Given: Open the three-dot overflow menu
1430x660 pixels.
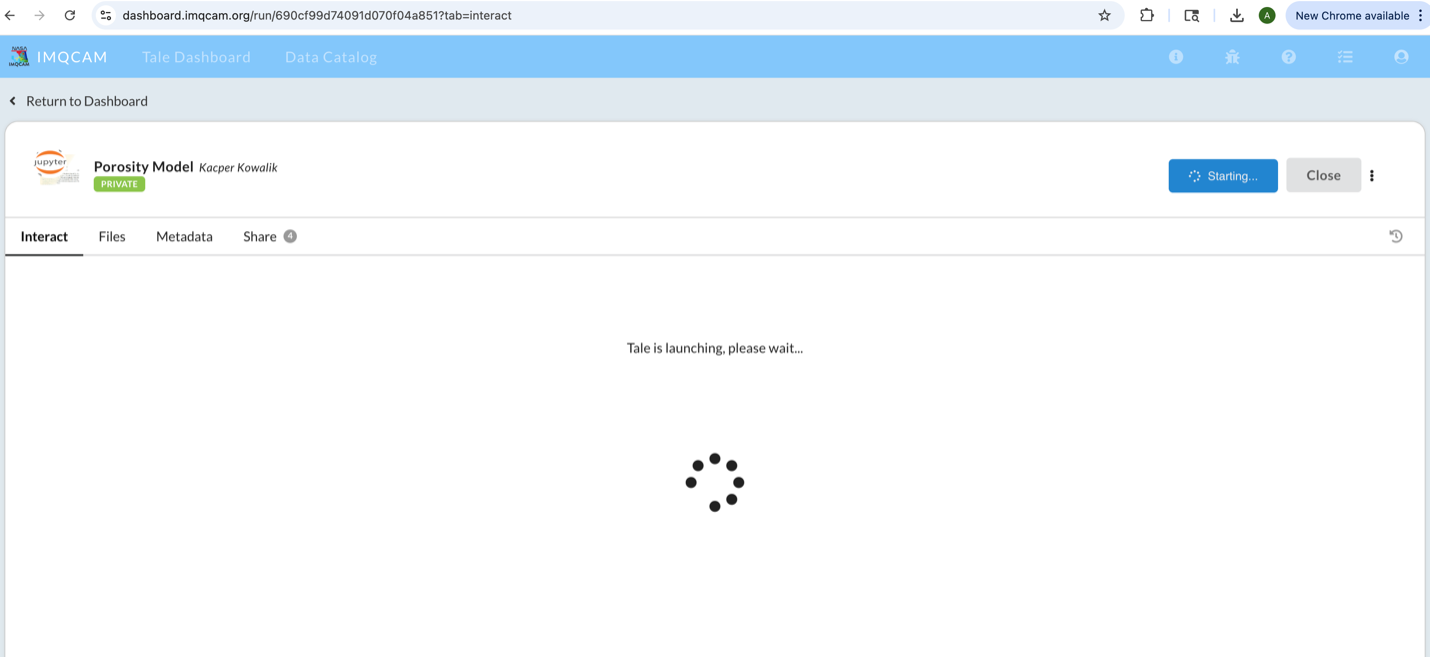Looking at the screenshot, I should pyautogui.click(x=1371, y=175).
